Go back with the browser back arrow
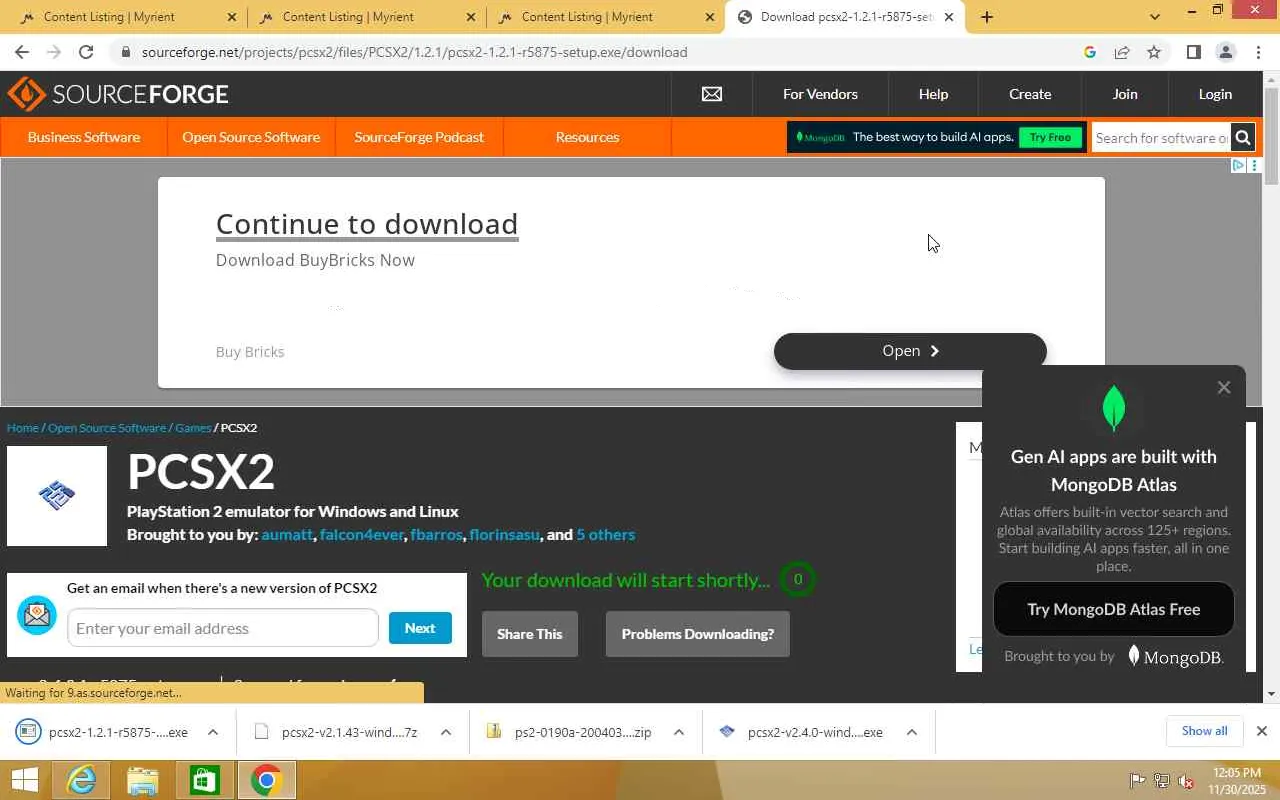Viewport: 1280px width, 800px height. [x=22, y=52]
